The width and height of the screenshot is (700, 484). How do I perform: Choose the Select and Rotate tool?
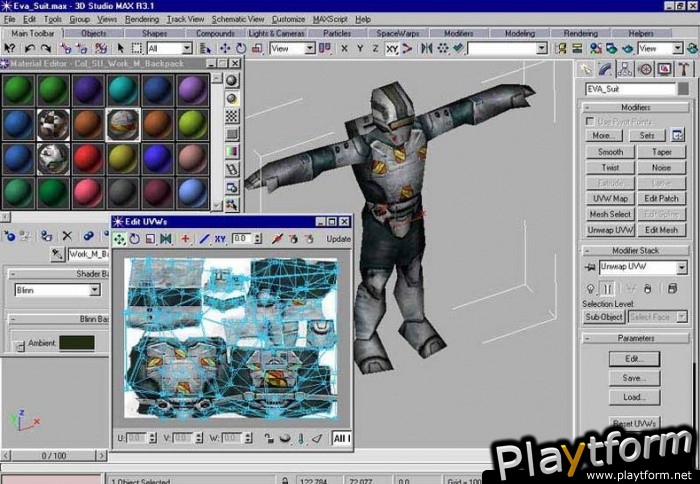(x=241, y=48)
